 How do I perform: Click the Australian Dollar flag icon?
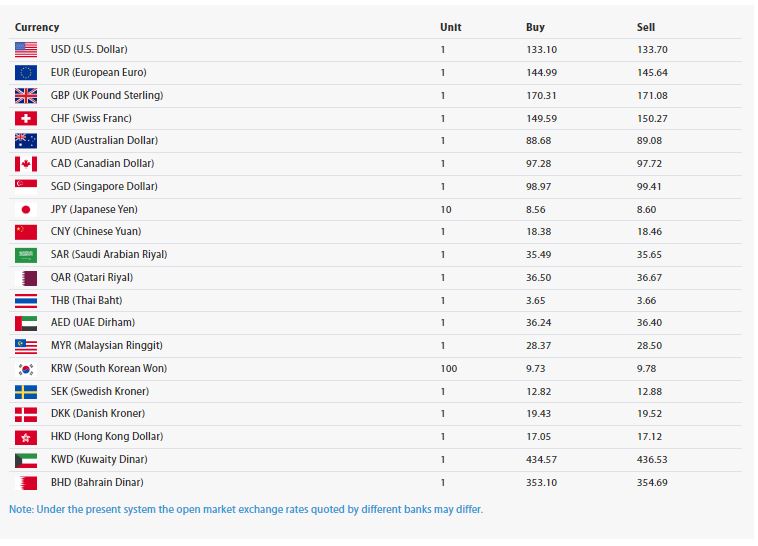[26, 141]
